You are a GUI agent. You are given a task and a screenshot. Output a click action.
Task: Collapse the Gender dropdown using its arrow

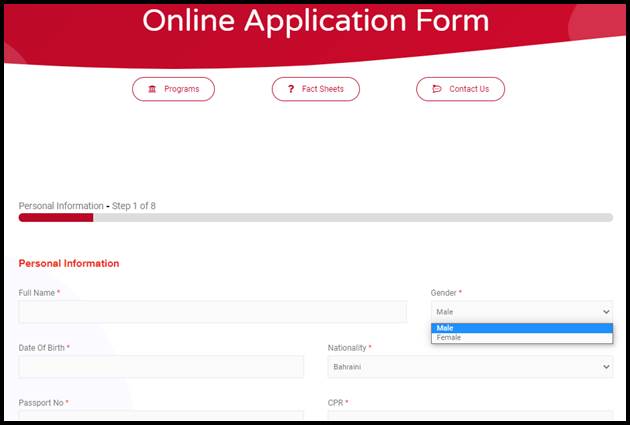(604, 312)
